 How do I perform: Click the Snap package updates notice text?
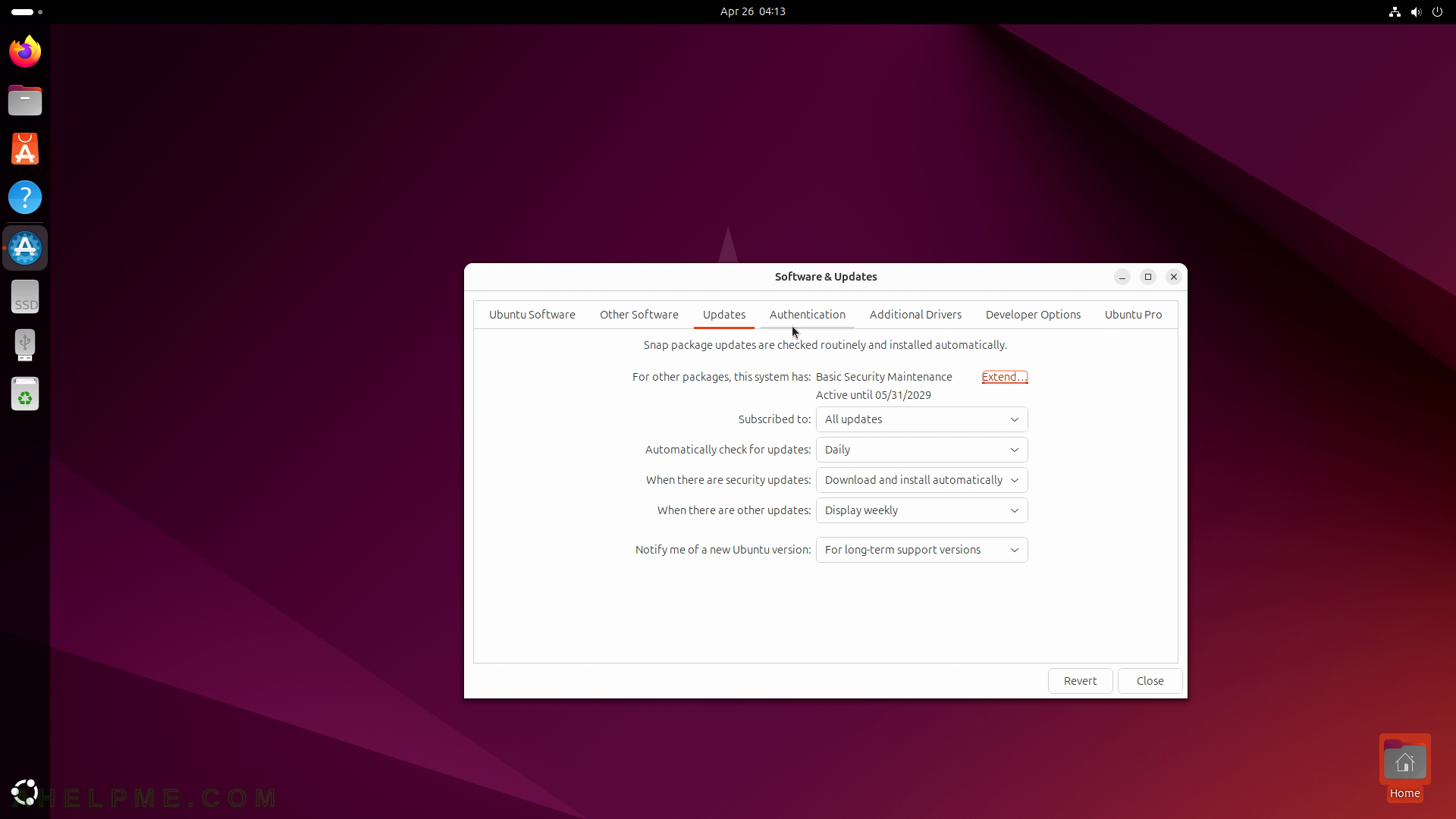pos(825,345)
